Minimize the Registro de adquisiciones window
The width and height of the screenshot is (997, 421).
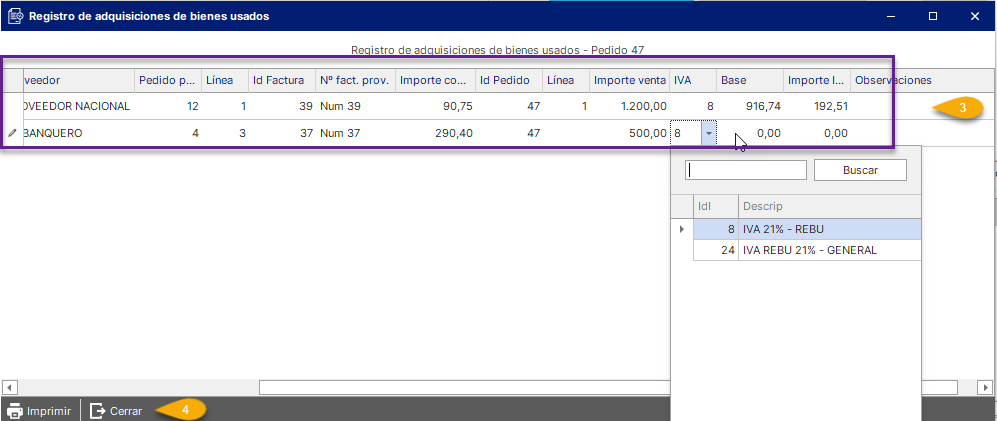[892, 17]
